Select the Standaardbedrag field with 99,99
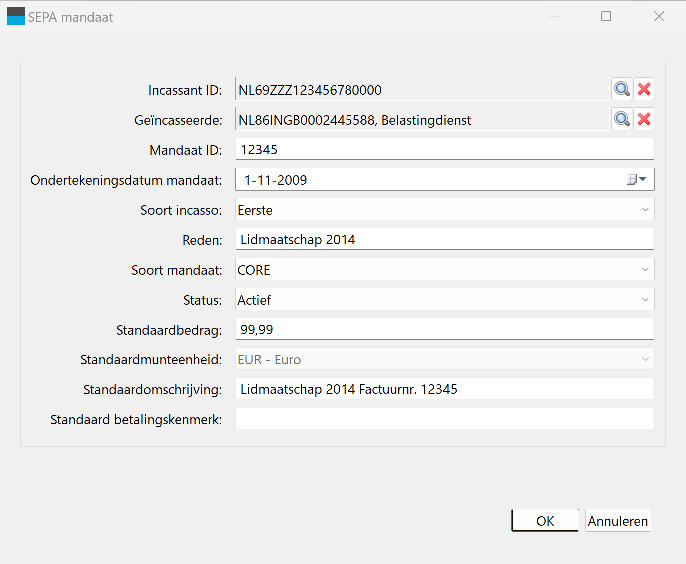 [444, 329]
